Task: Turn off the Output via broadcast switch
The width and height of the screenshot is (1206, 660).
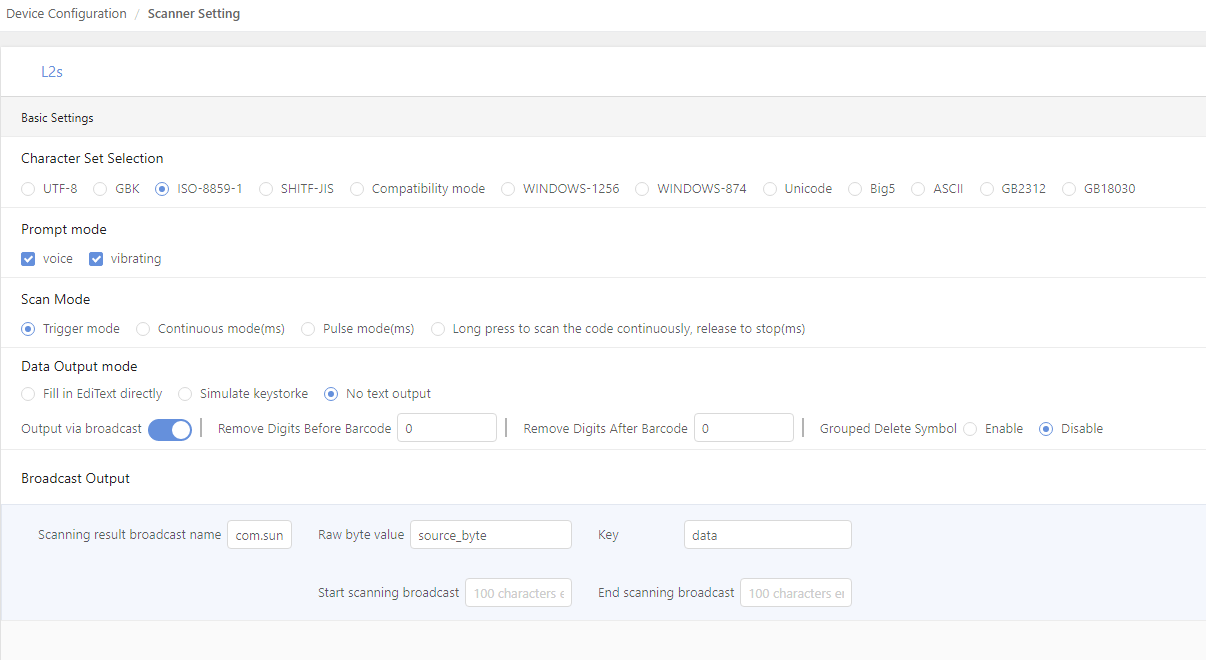Action: click(x=170, y=429)
